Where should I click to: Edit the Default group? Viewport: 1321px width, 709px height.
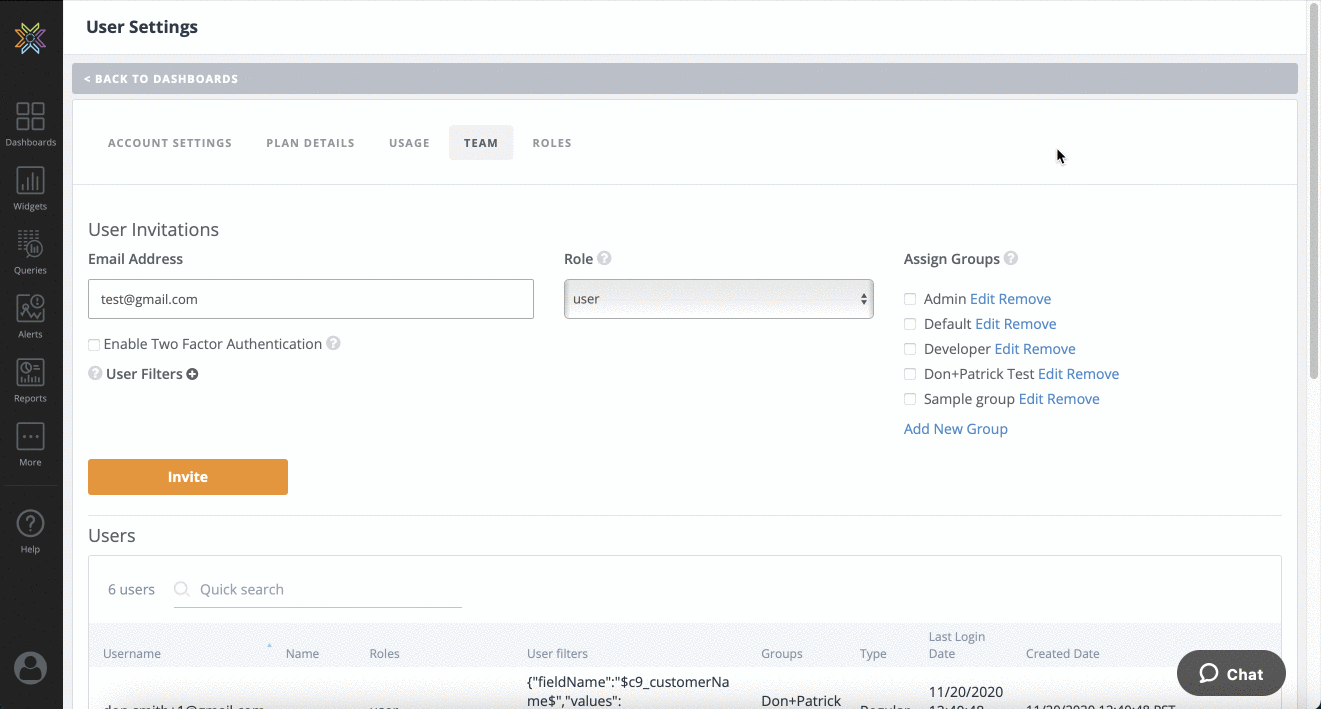pos(987,324)
